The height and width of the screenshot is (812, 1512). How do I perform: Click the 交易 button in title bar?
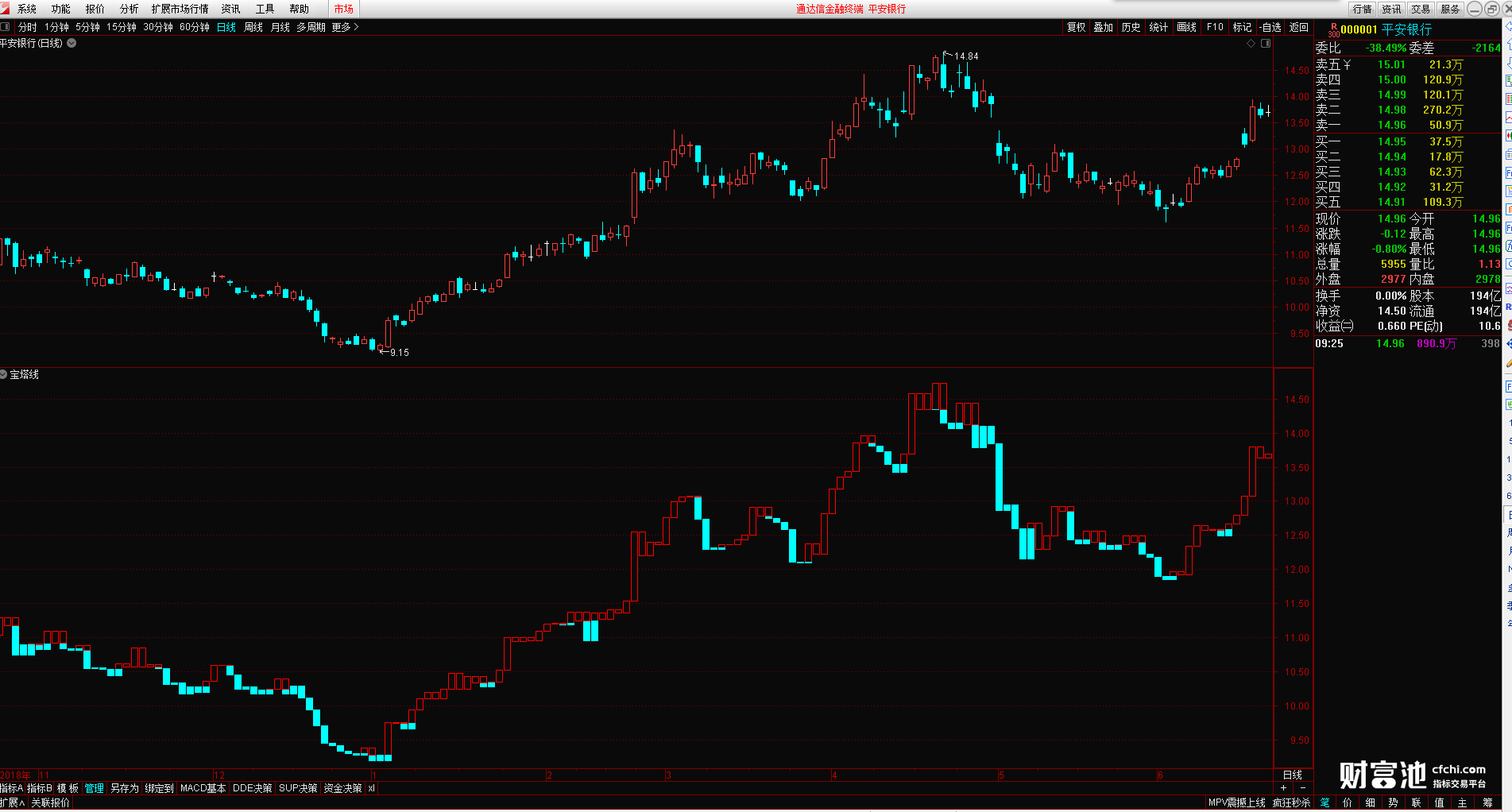coord(1421,9)
